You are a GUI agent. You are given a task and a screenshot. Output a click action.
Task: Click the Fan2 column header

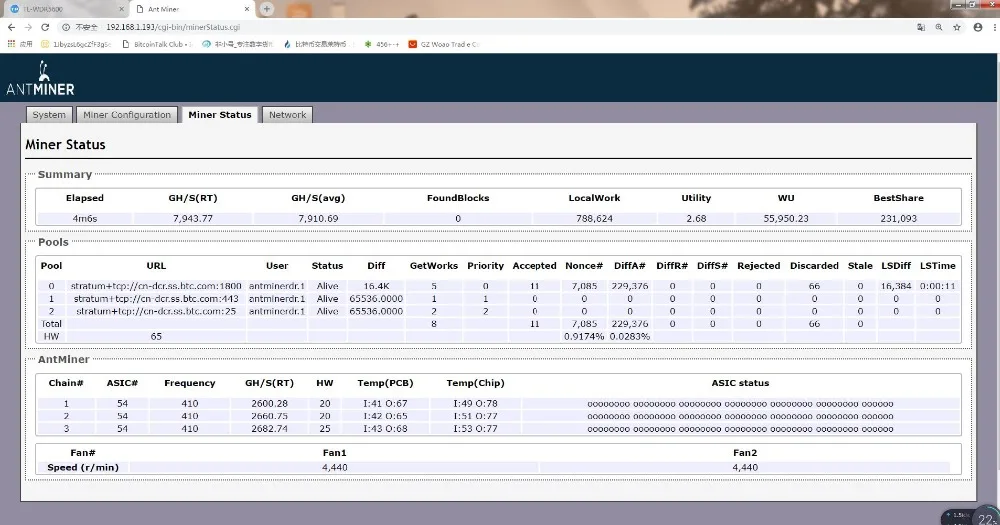[745, 452]
